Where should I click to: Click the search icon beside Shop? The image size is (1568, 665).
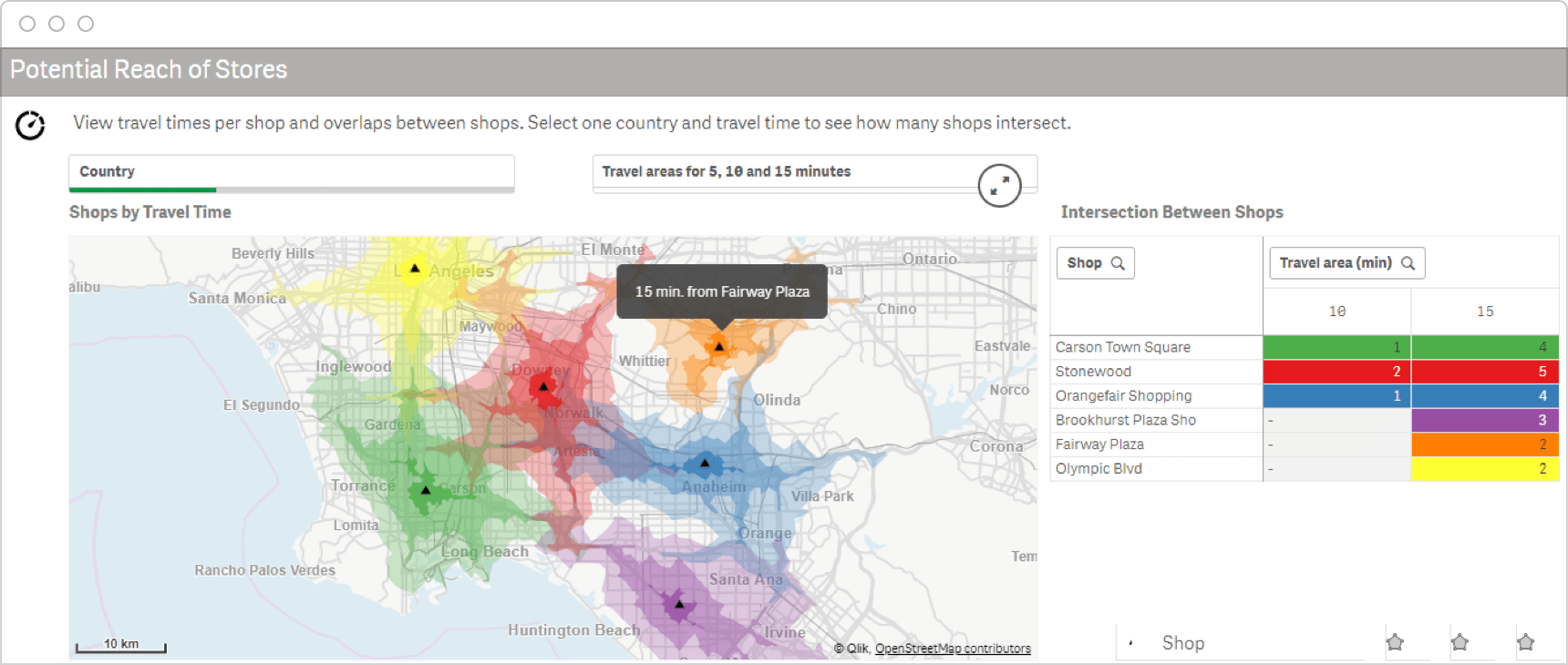click(x=1118, y=263)
